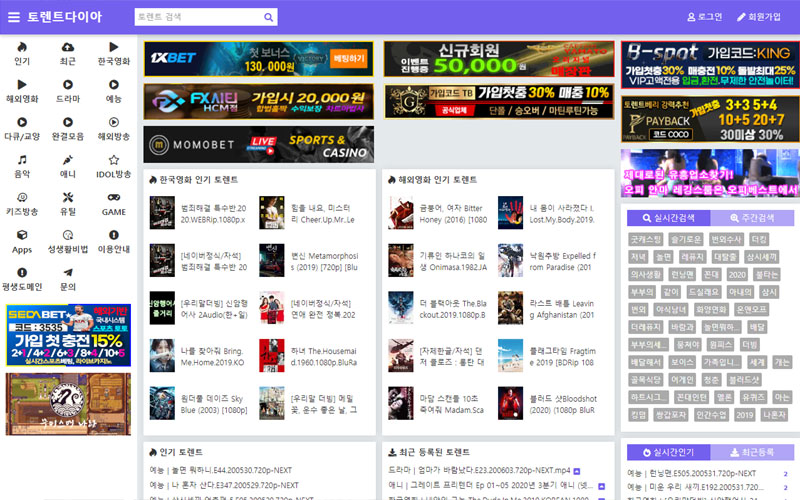This screenshot has width=800, height=500.
Task: Open 하녀 The.Housemaid.1960 thumbnail
Action: [x=271, y=356]
